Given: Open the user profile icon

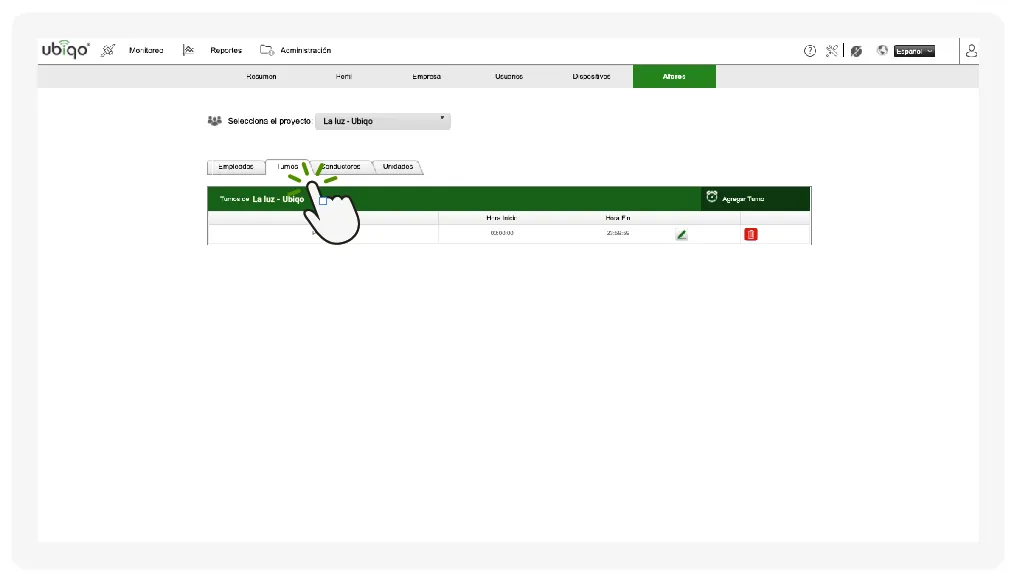Looking at the screenshot, I should (971, 51).
